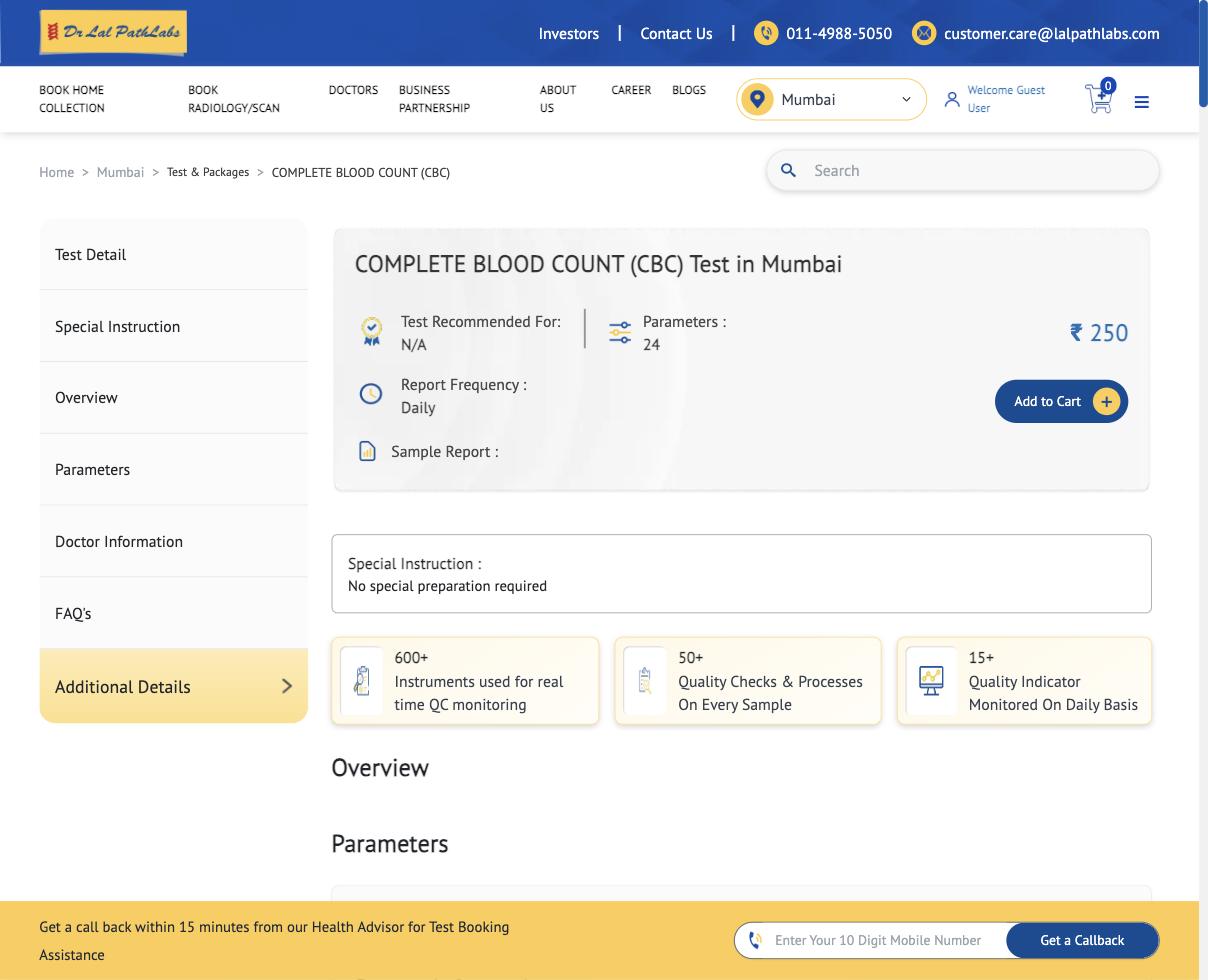Click the phone icon beside 011-4988-5050
The width and height of the screenshot is (1208, 980).
(x=766, y=33)
